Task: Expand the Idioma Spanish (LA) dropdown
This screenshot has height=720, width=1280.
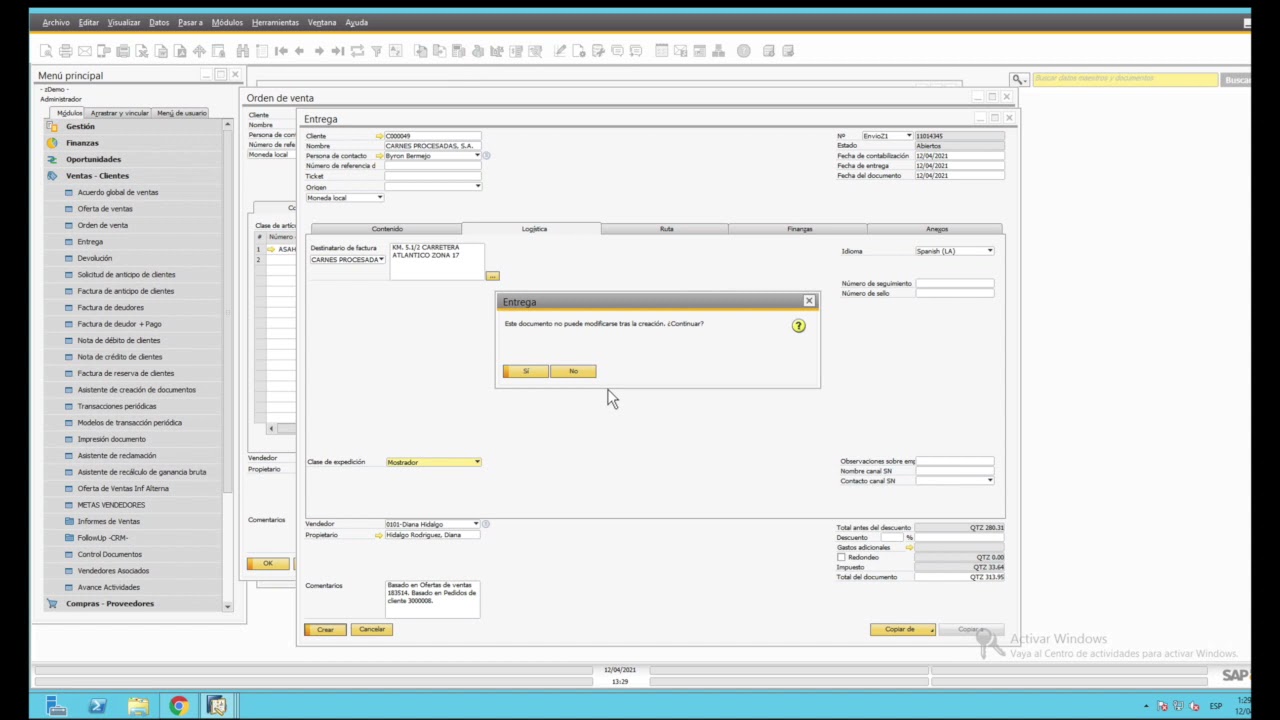Action: pyautogui.click(x=990, y=251)
